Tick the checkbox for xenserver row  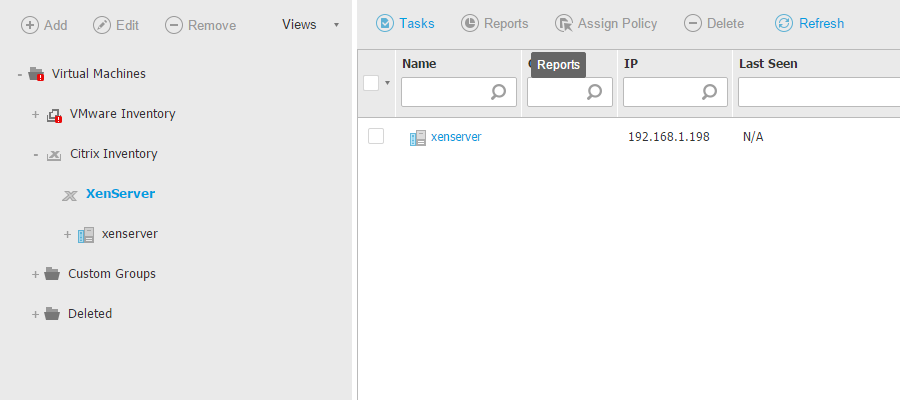point(376,136)
